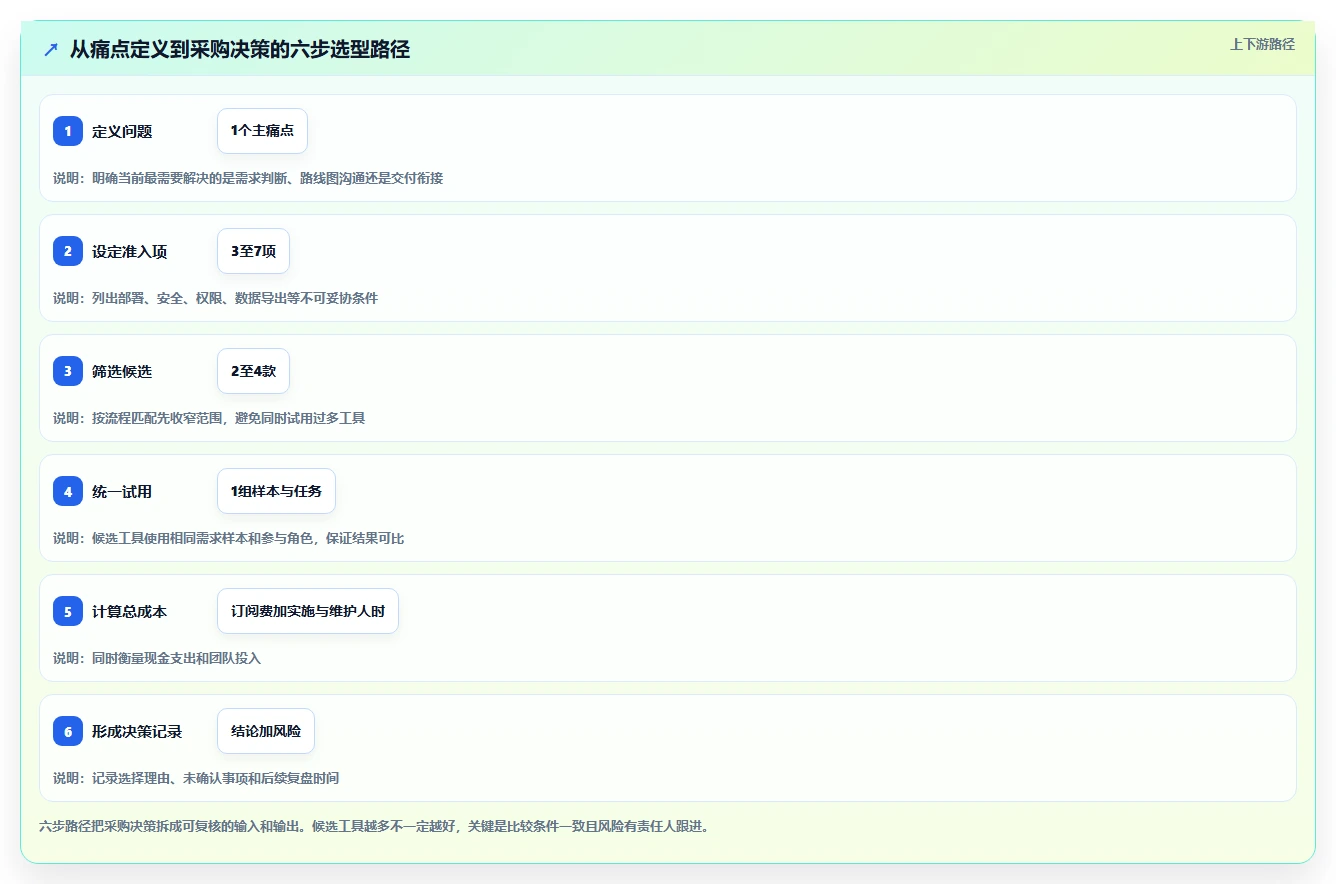Viewport: 1336px width, 884px height.
Task: Click the footer note starting 六步路径把采购决策
Action: (x=374, y=827)
